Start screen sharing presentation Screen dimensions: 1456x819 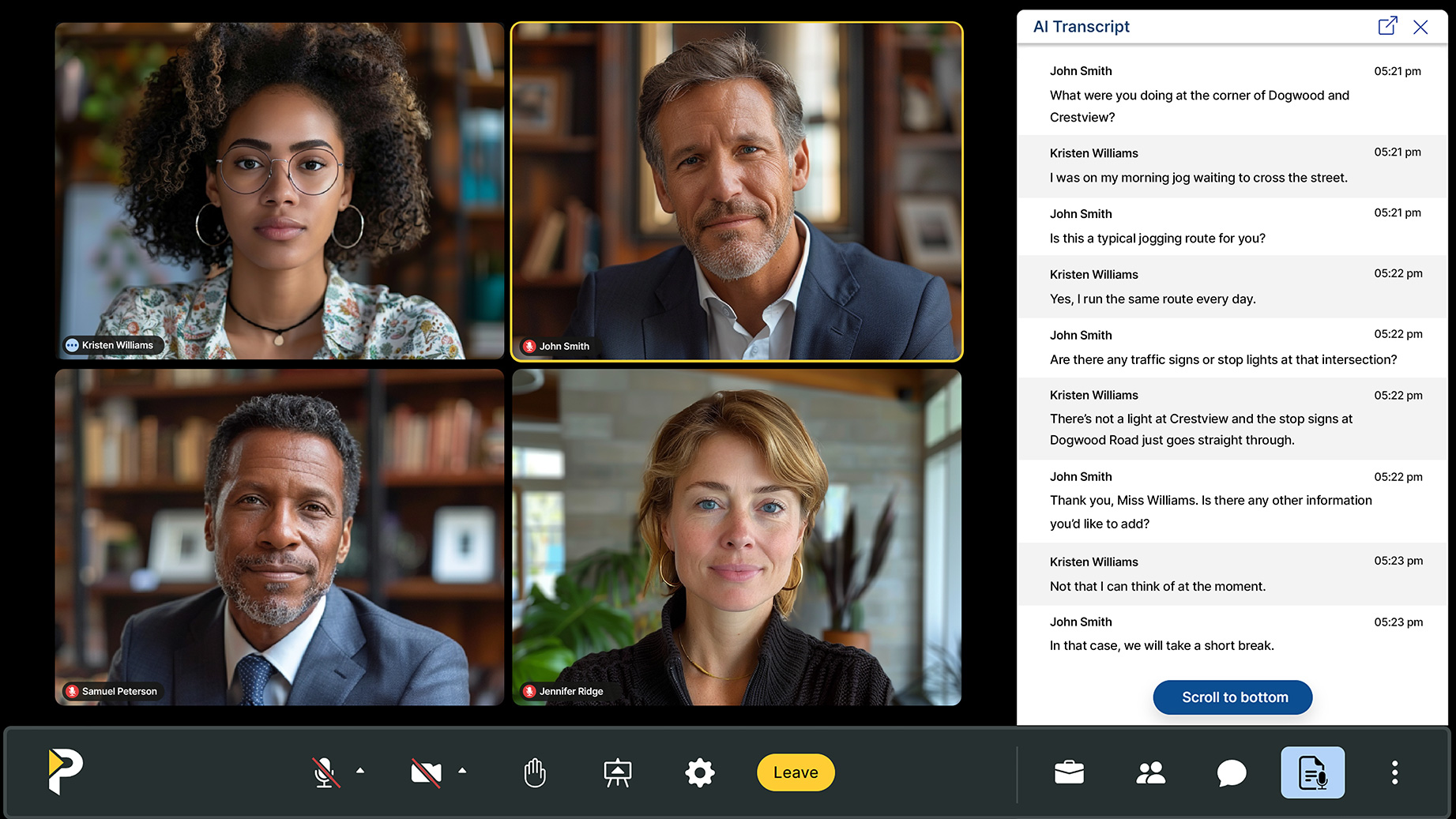click(x=618, y=772)
